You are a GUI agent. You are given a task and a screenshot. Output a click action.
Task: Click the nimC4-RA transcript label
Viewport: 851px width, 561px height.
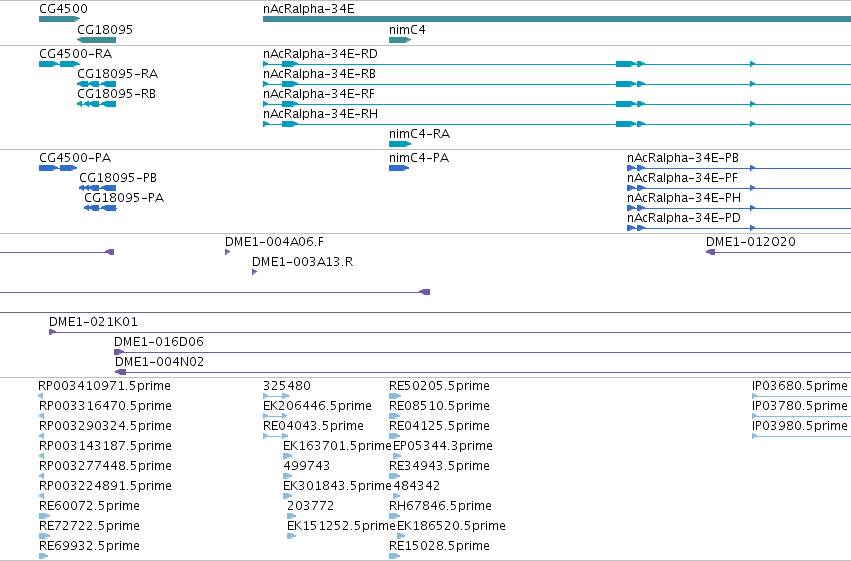pos(420,134)
